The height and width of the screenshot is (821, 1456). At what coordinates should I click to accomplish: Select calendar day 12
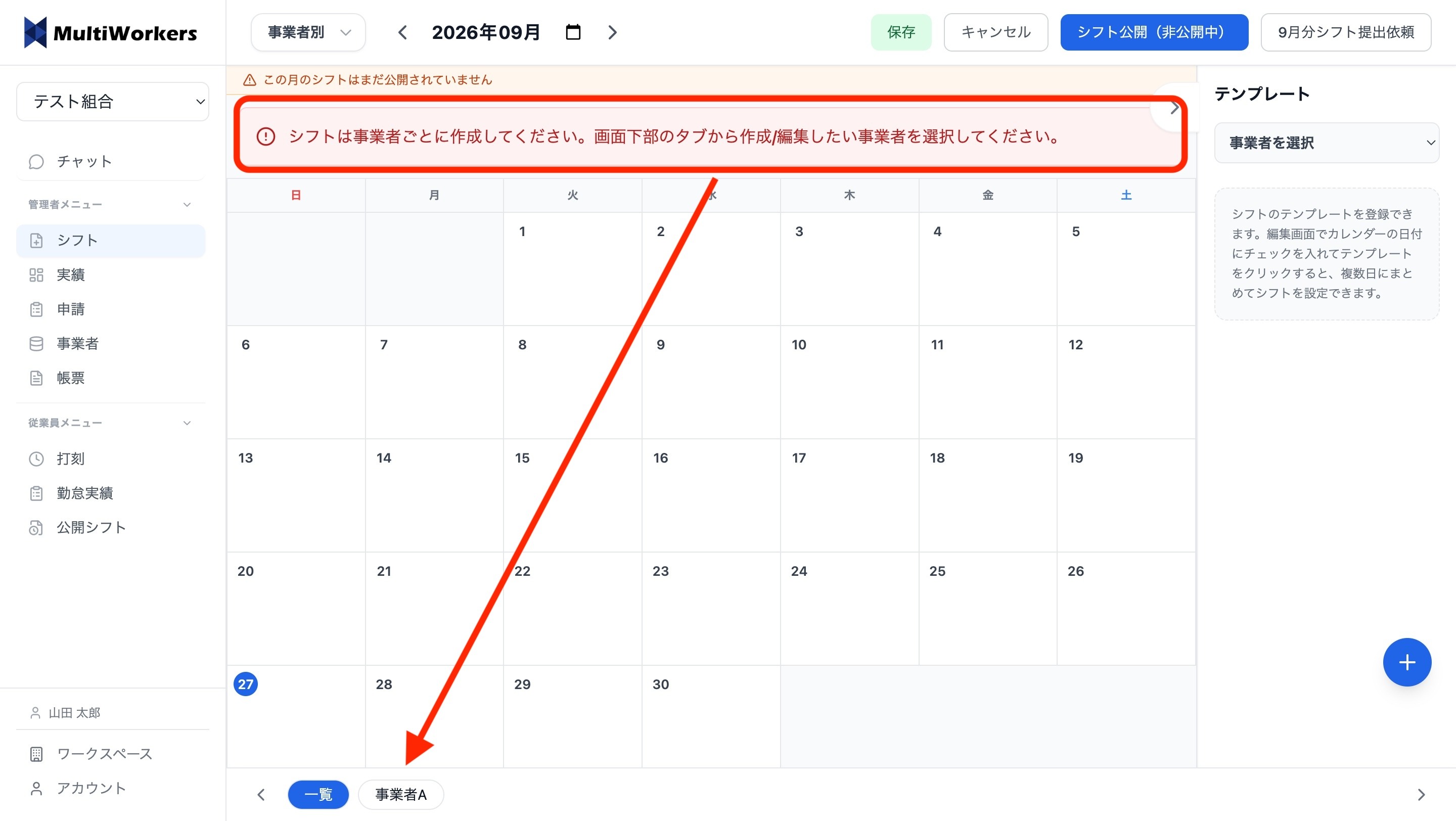click(x=1126, y=382)
